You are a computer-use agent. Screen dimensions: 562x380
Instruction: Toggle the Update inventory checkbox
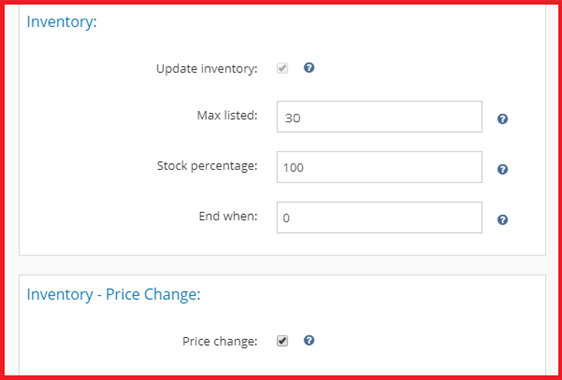[282, 68]
